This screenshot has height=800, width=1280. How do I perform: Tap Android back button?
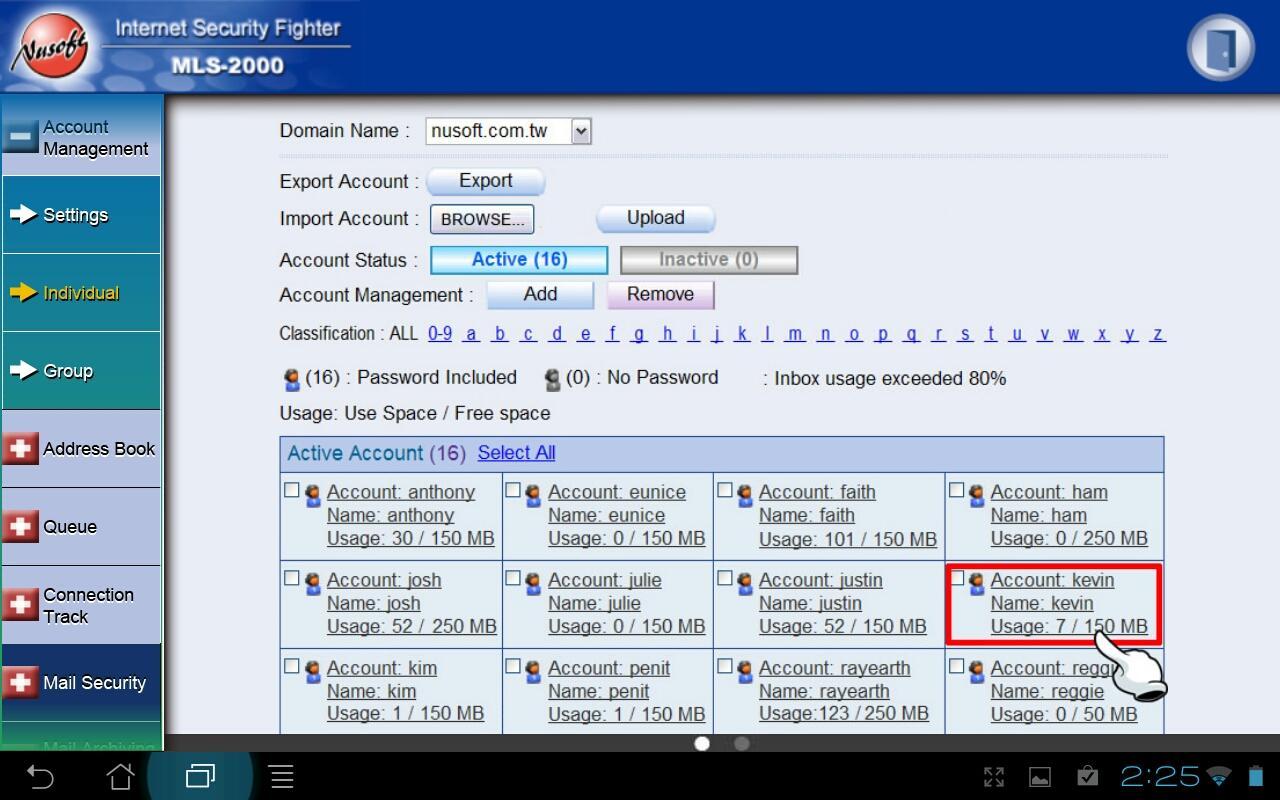click(40, 776)
